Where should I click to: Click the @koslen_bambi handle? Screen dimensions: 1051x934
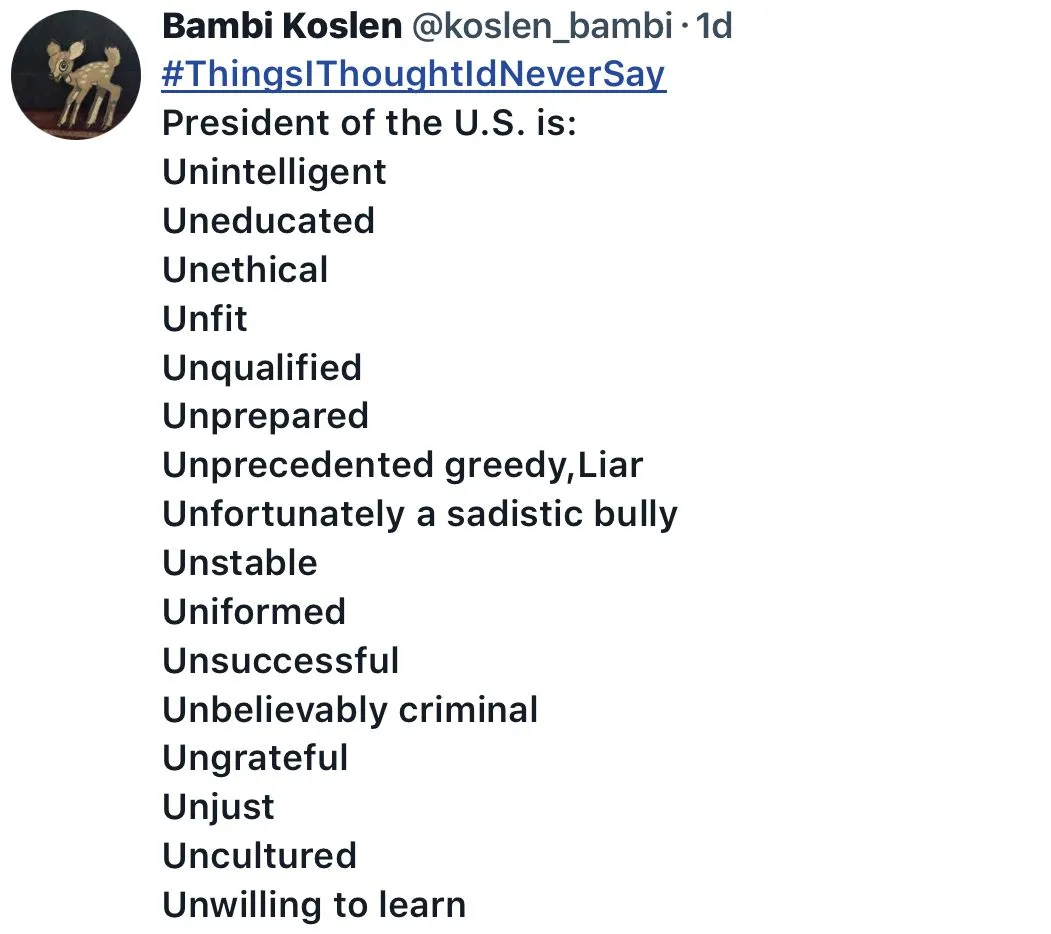click(x=542, y=27)
